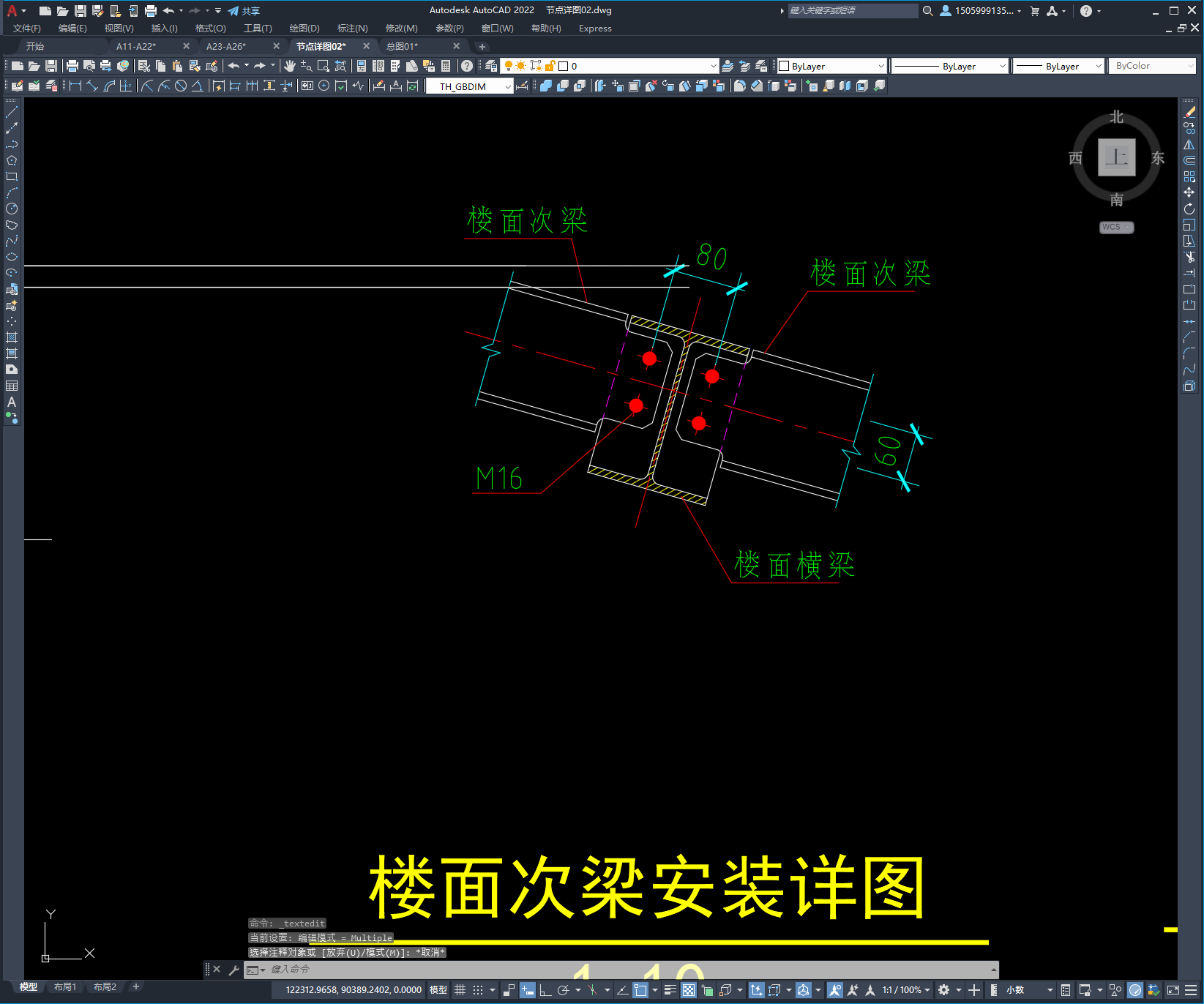Open the 绘图(D) menu
Viewport: 1204px width, 1004px height.
coord(304,29)
